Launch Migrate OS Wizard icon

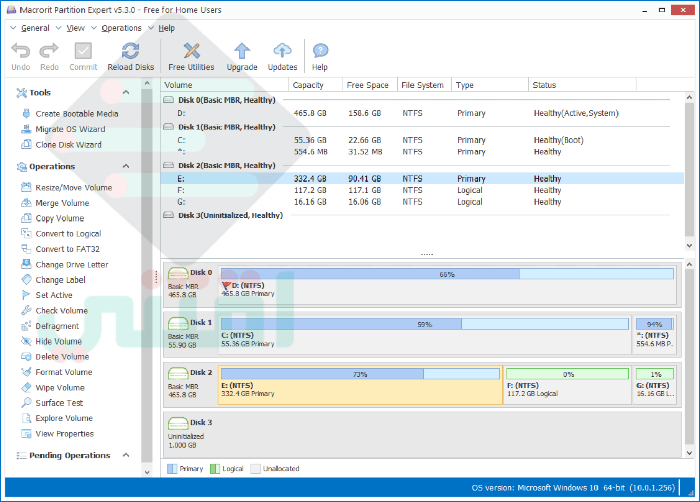click(x=26, y=129)
